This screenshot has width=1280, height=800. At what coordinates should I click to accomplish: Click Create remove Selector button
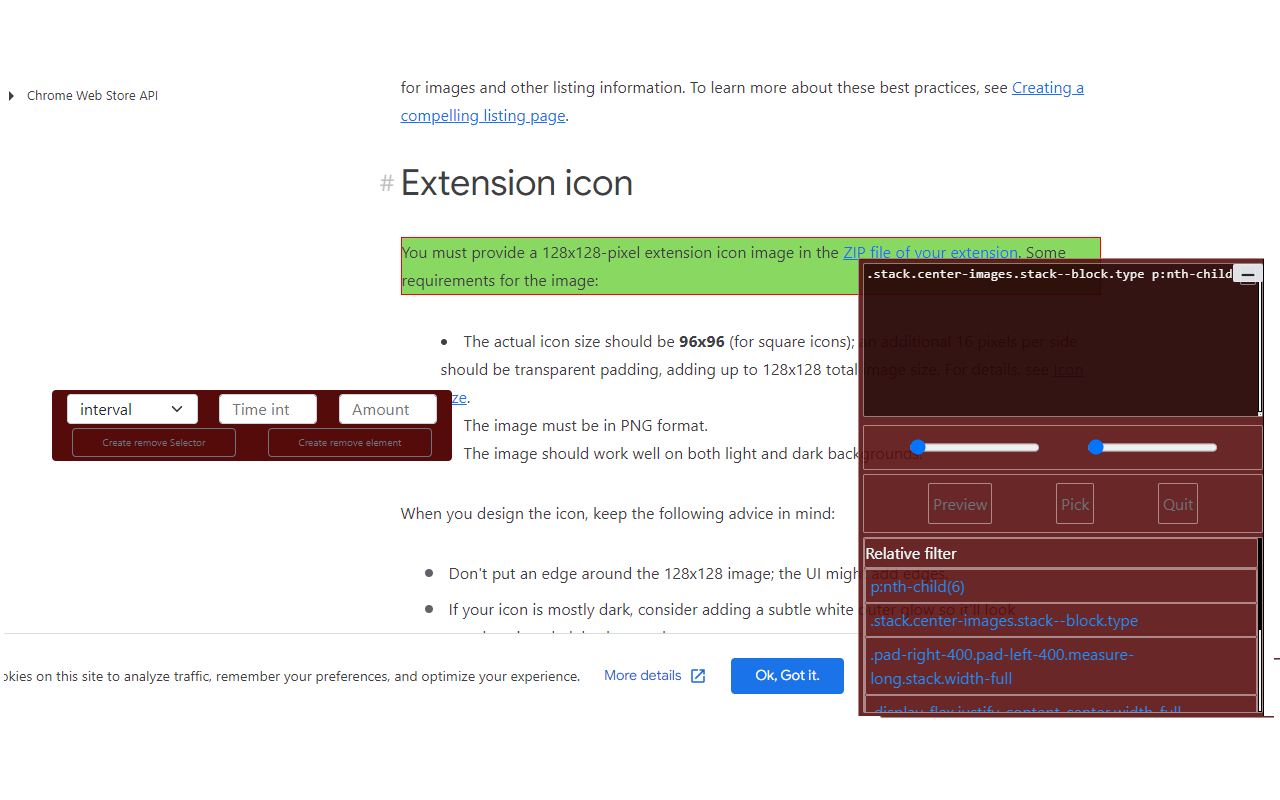coord(153,442)
